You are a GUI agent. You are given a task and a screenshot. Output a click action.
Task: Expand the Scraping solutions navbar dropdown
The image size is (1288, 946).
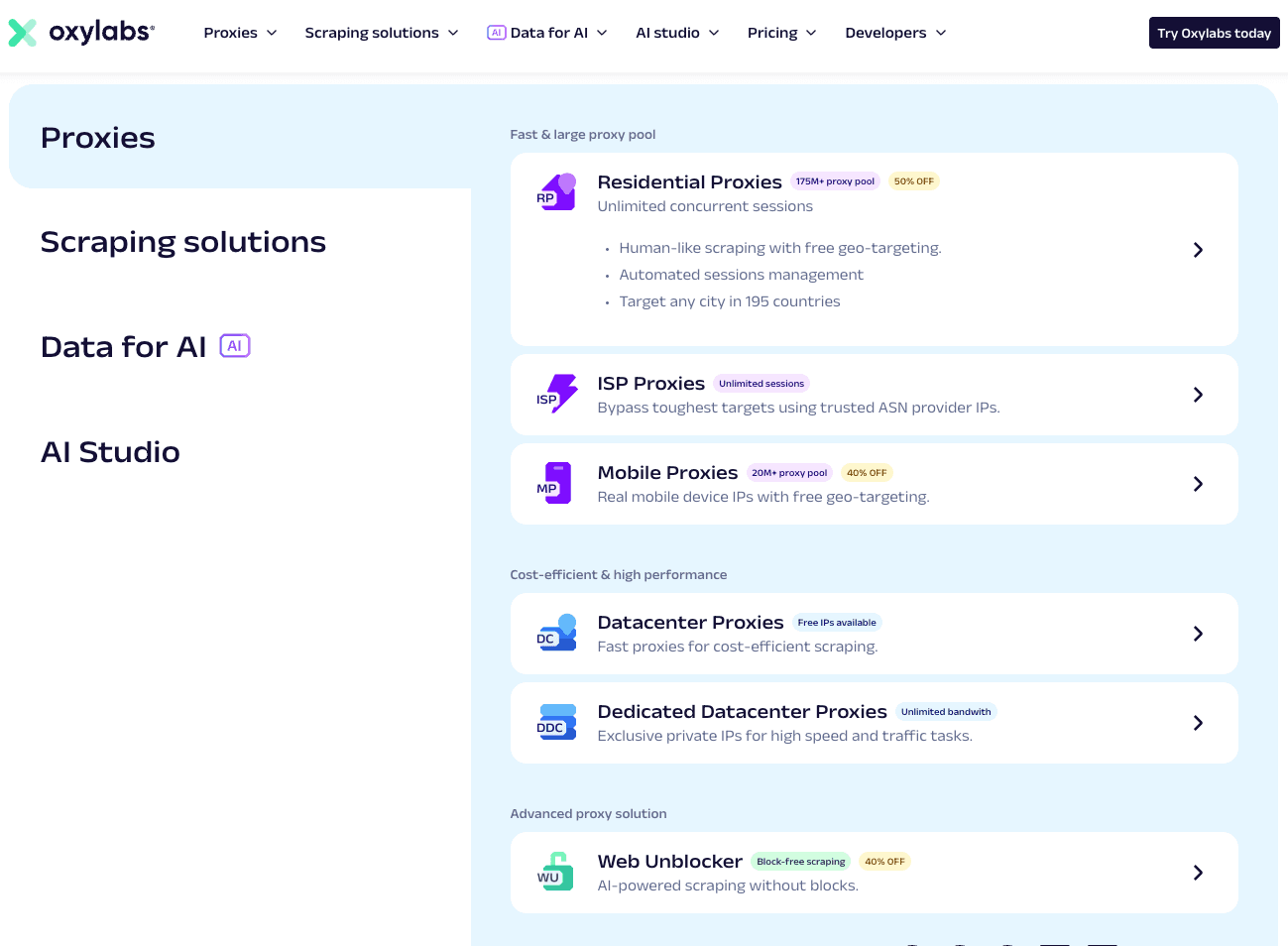tap(381, 33)
